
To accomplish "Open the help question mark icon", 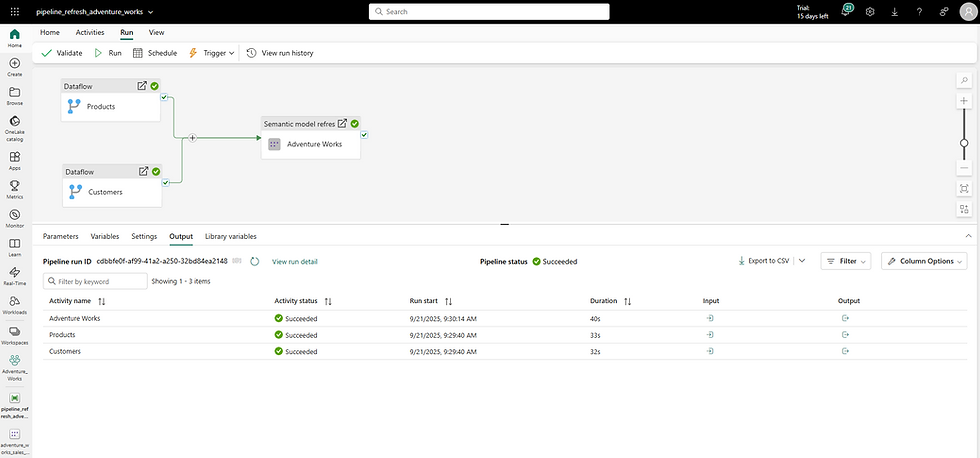I will click(x=919, y=12).
